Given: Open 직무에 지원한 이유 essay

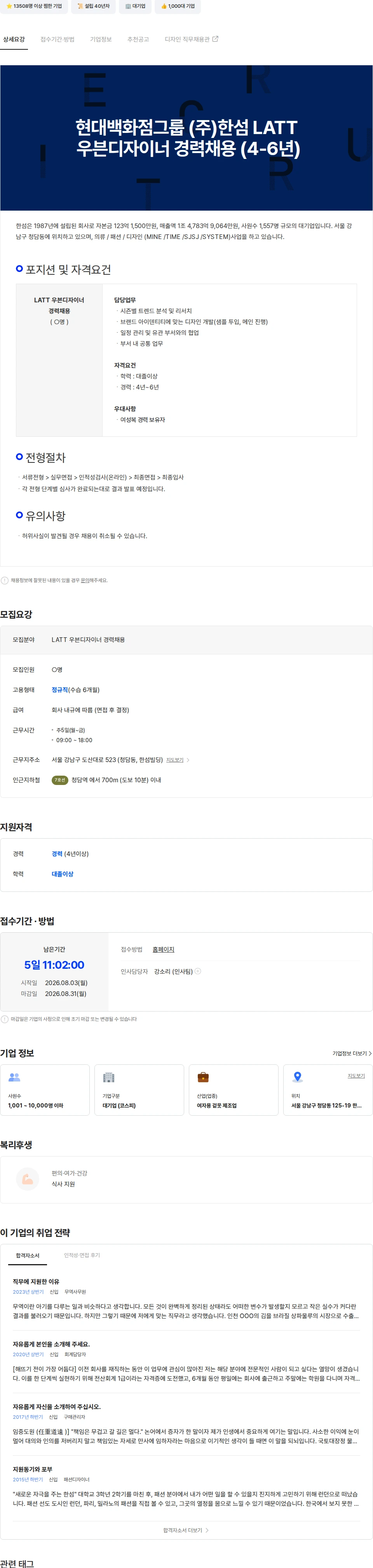Looking at the screenshot, I should (36, 1281).
